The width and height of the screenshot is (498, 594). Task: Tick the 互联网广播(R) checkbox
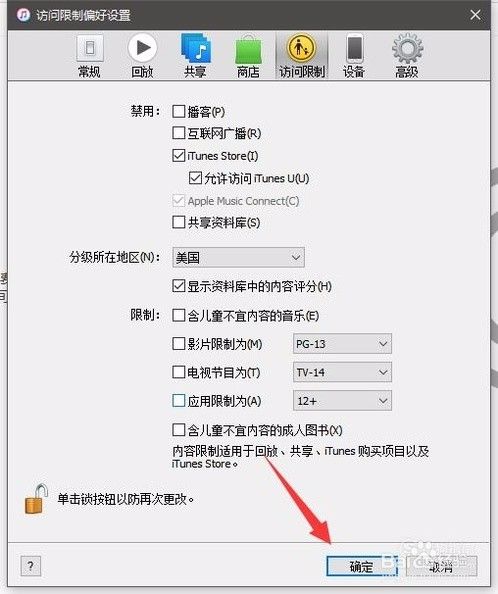pos(178,133)
